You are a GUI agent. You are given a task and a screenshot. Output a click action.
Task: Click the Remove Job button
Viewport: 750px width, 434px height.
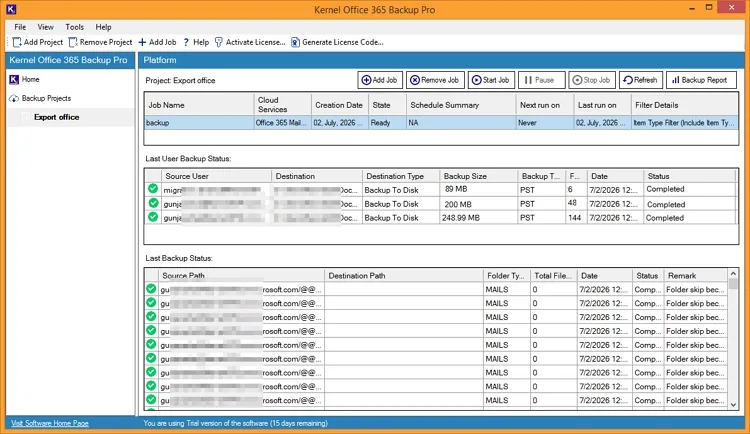435,80
